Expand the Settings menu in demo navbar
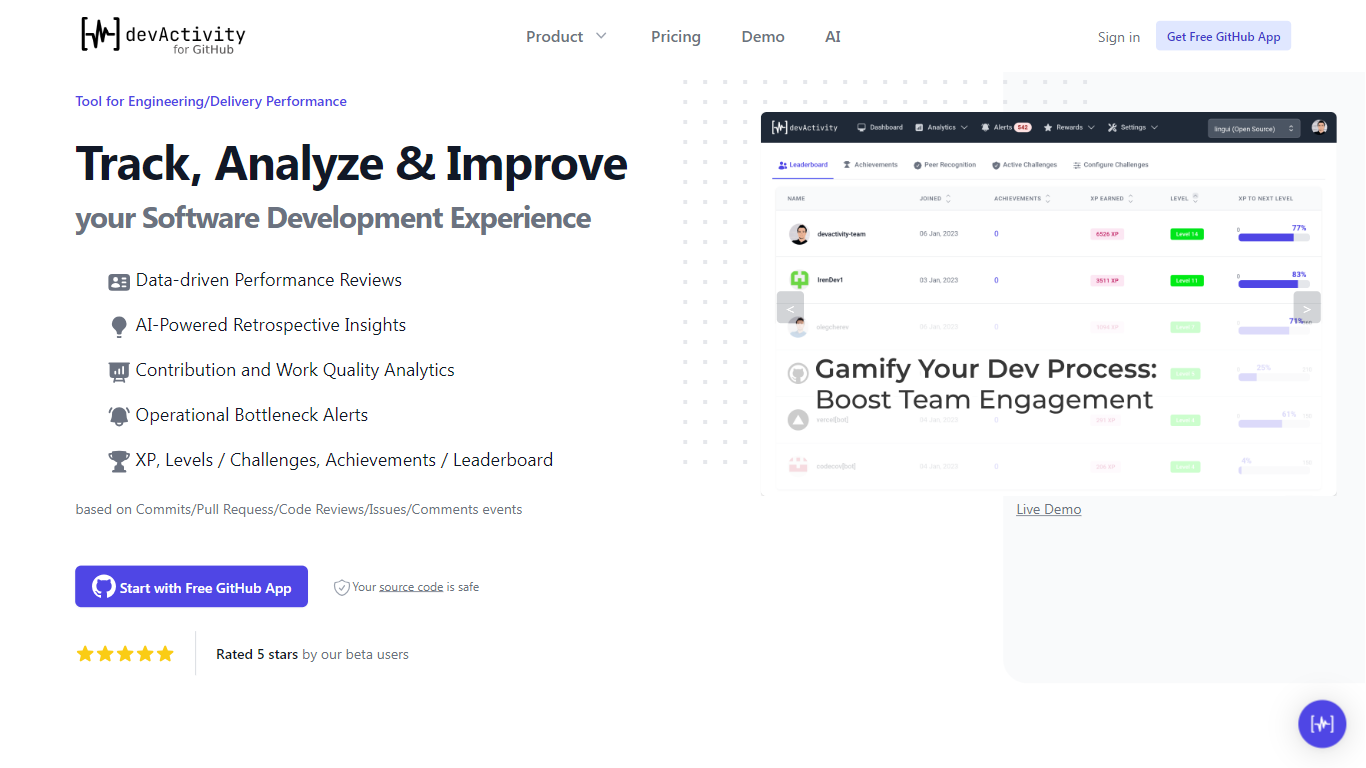Screen dimensions: 1366x768 1133,128
